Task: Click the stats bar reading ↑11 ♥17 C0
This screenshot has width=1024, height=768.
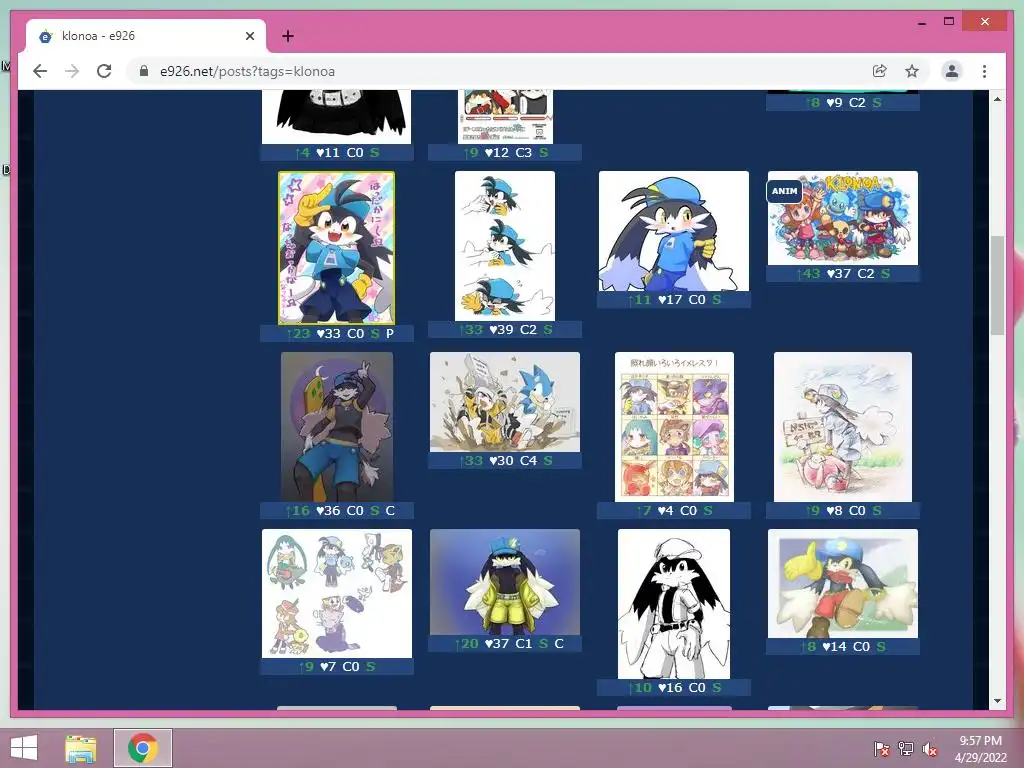Action: pos(674,299)
